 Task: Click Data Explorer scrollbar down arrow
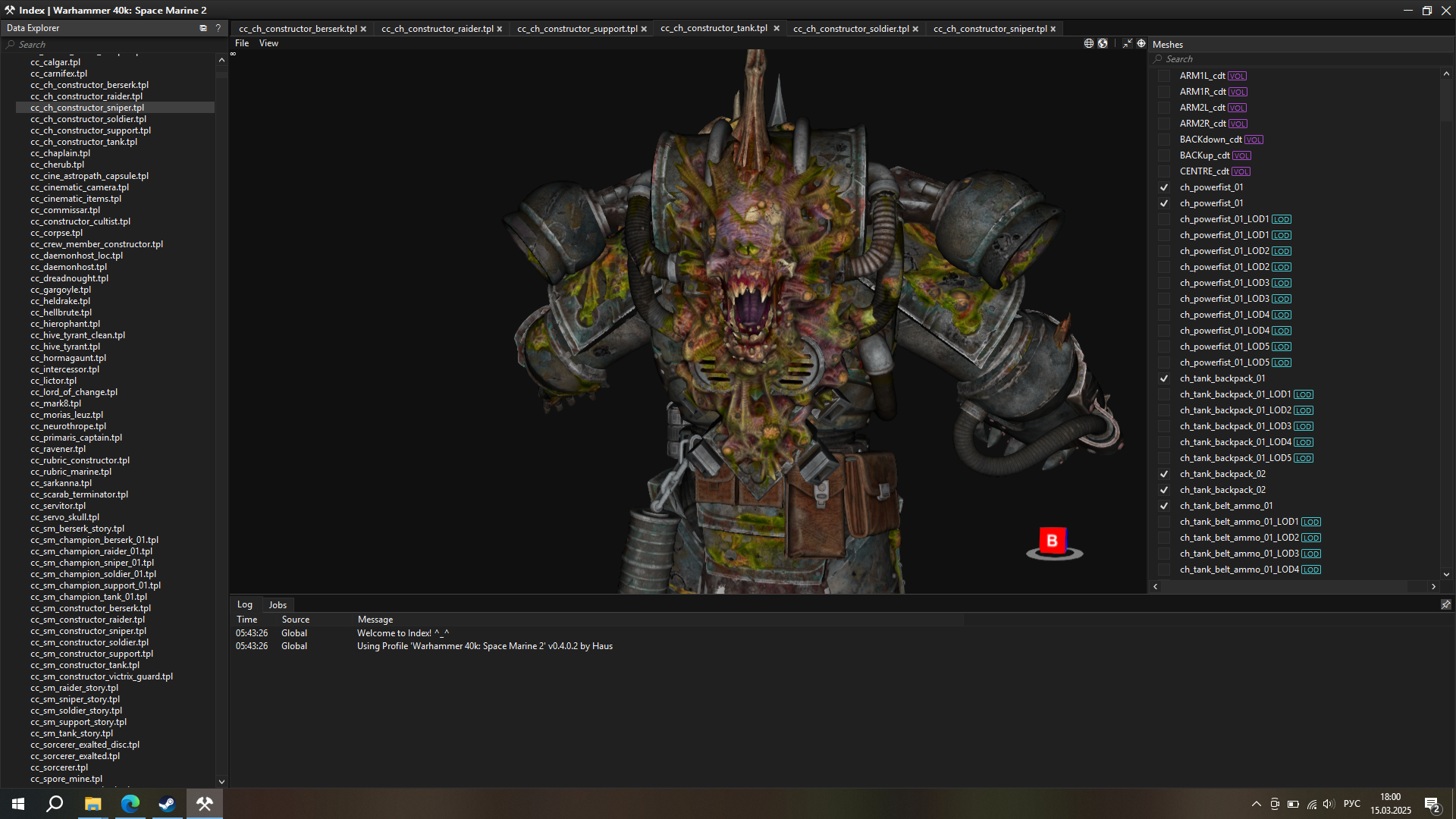click(221, 781)
